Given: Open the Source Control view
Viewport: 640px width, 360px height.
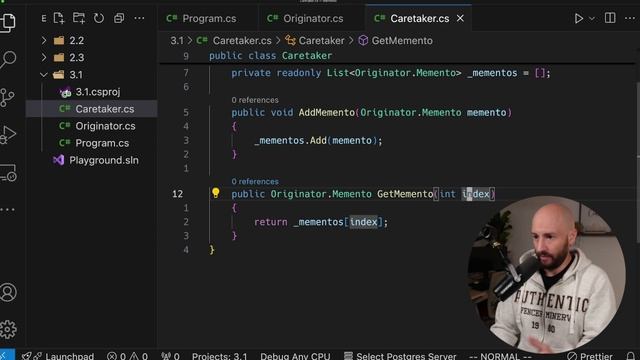Looking at the screenshot, I should pos(7,98).
